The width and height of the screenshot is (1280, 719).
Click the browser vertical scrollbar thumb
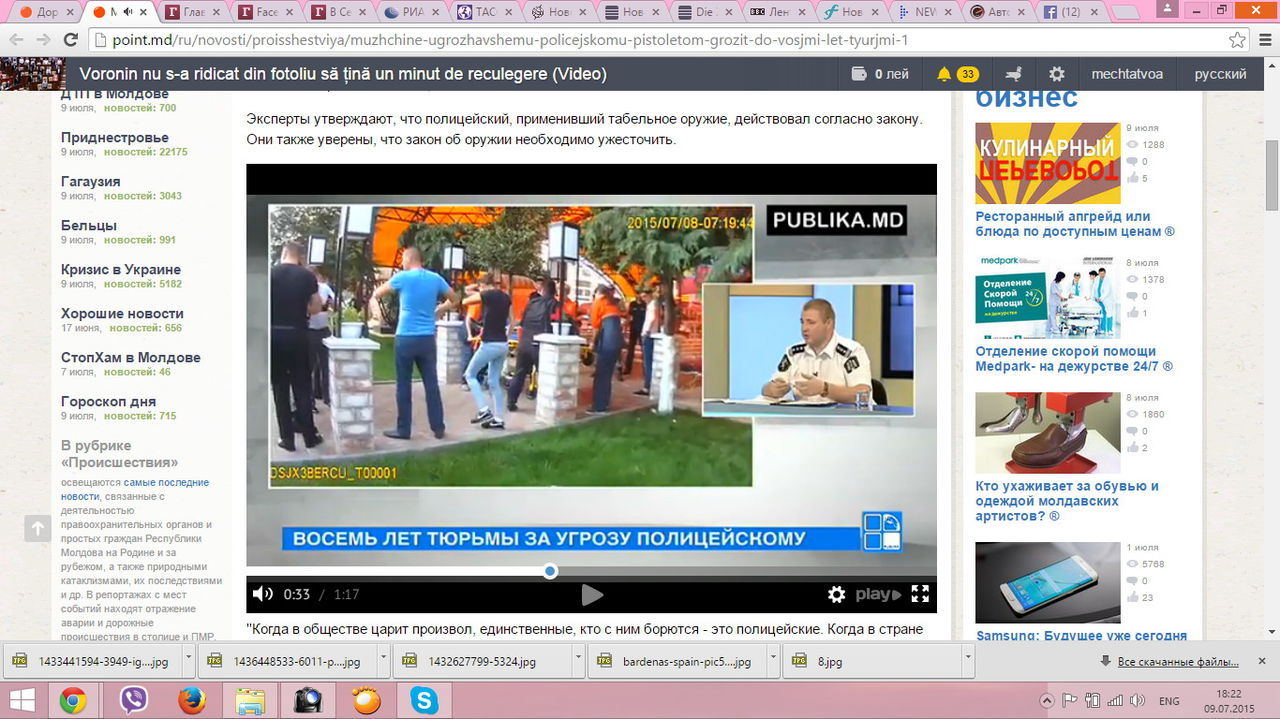pyautogui.click(x=1272, y=175)
